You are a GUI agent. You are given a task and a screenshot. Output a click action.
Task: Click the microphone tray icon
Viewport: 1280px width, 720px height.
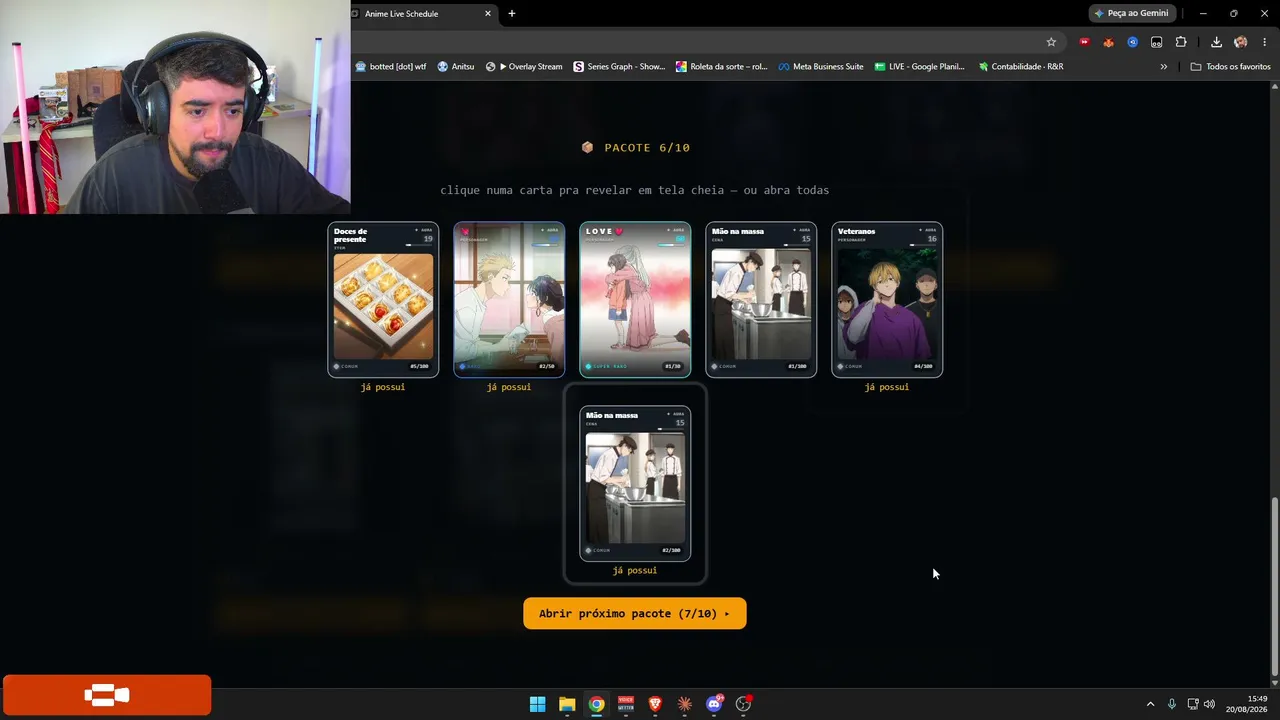(1171, 704)
